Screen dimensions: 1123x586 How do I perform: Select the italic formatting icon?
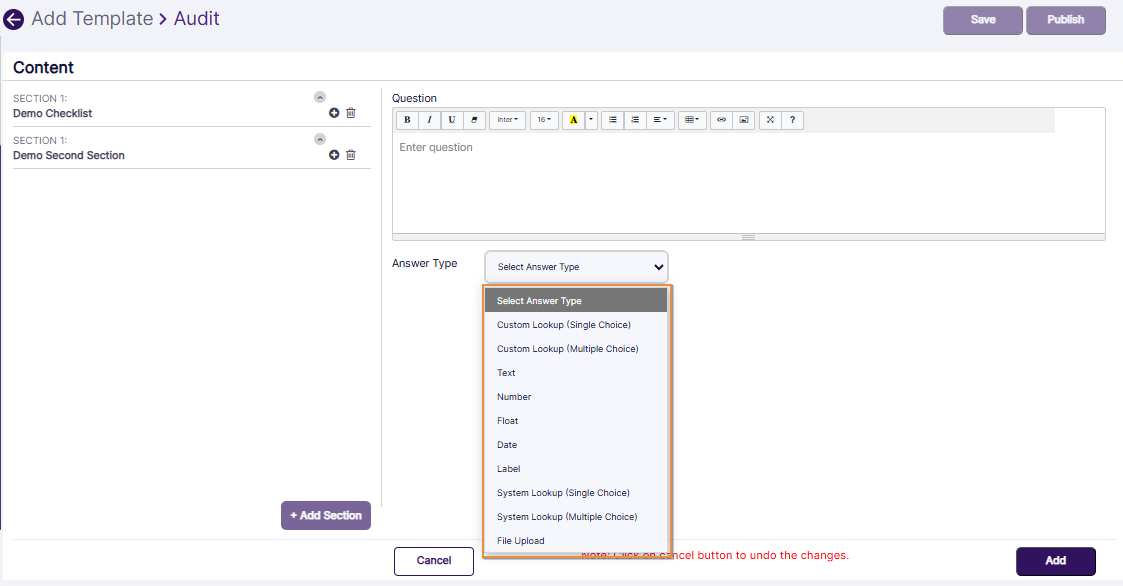pyautogui.click(x=428, y=120)
